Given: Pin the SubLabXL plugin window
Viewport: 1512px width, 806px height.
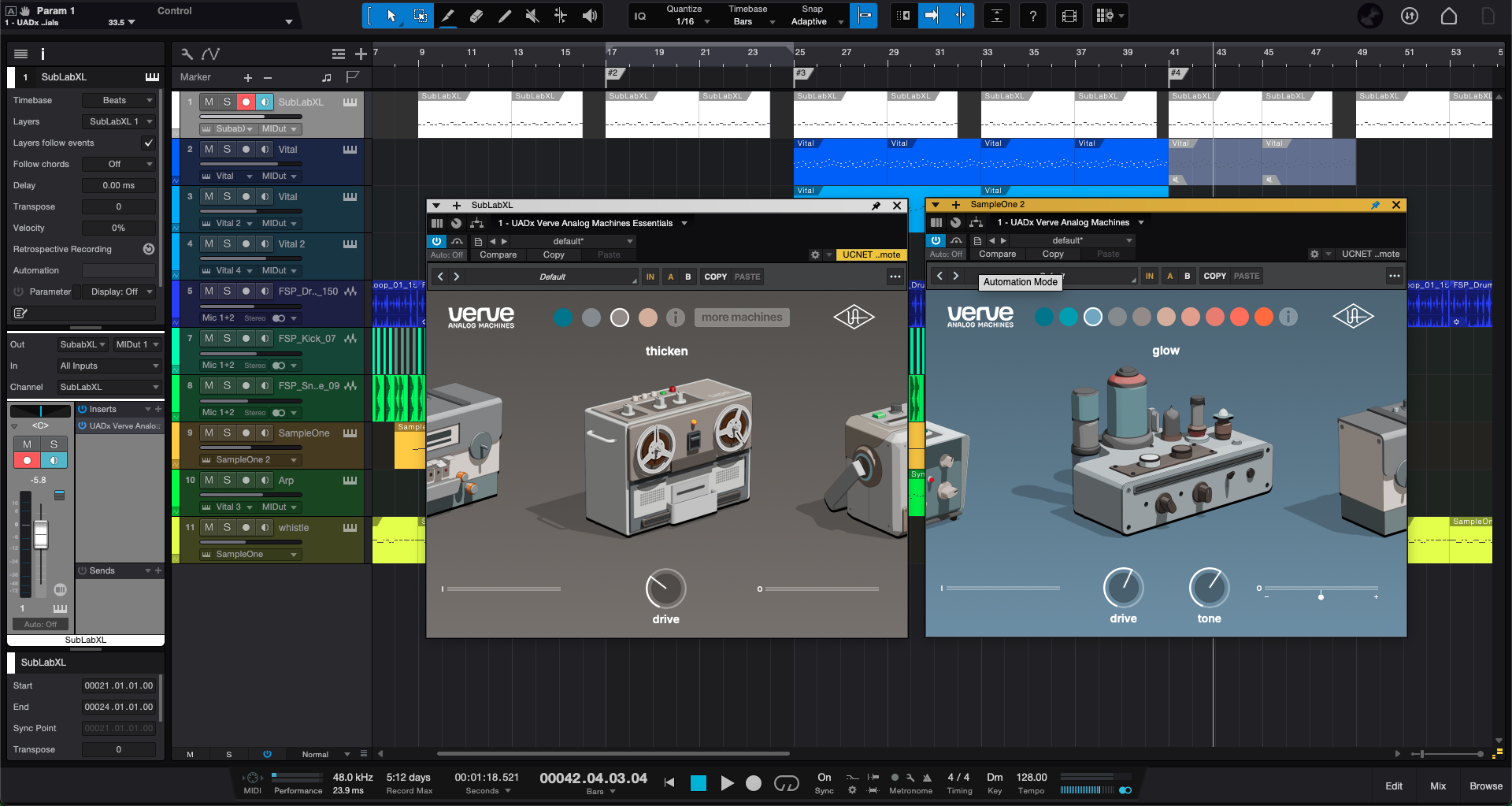Looking at the screenshot, I should pos(876,206).
